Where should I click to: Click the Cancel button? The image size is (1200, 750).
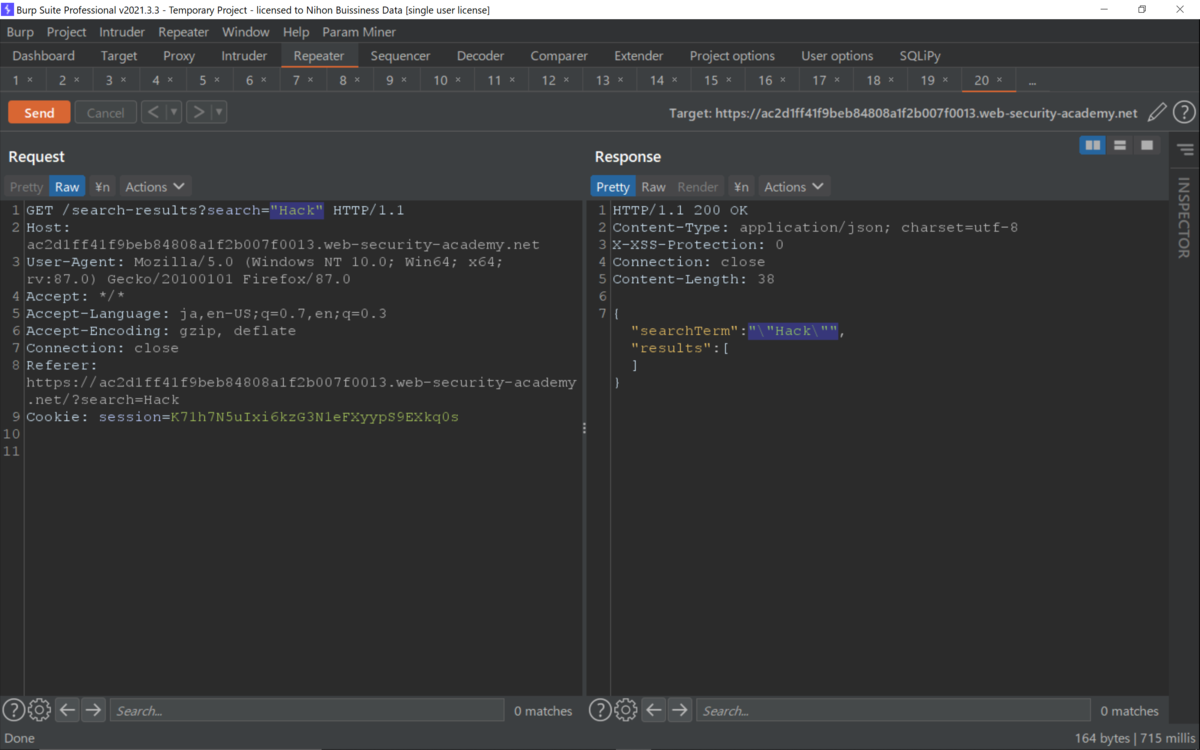tap(105, 112)
